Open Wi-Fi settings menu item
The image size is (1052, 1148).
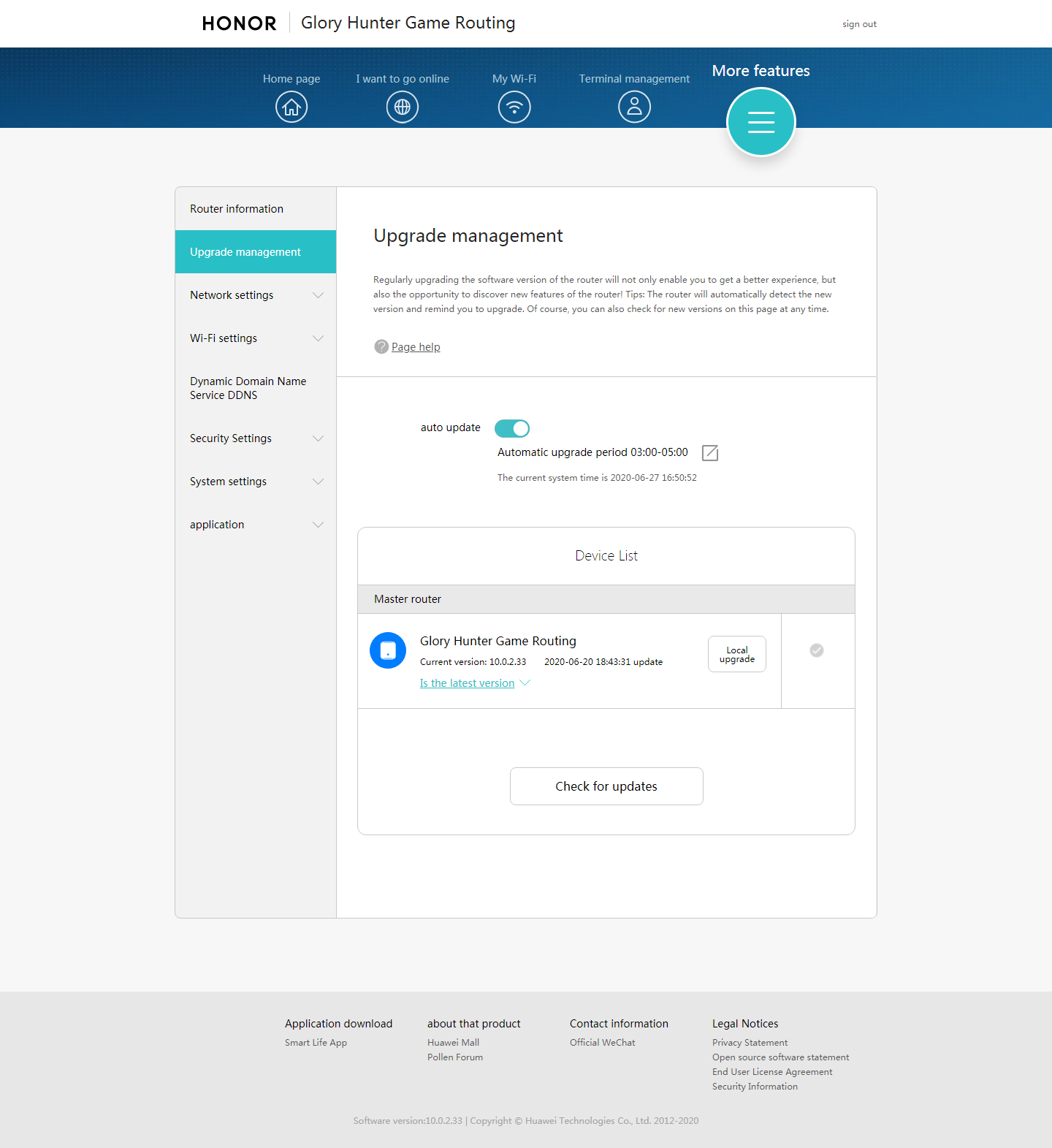[256, 338]
